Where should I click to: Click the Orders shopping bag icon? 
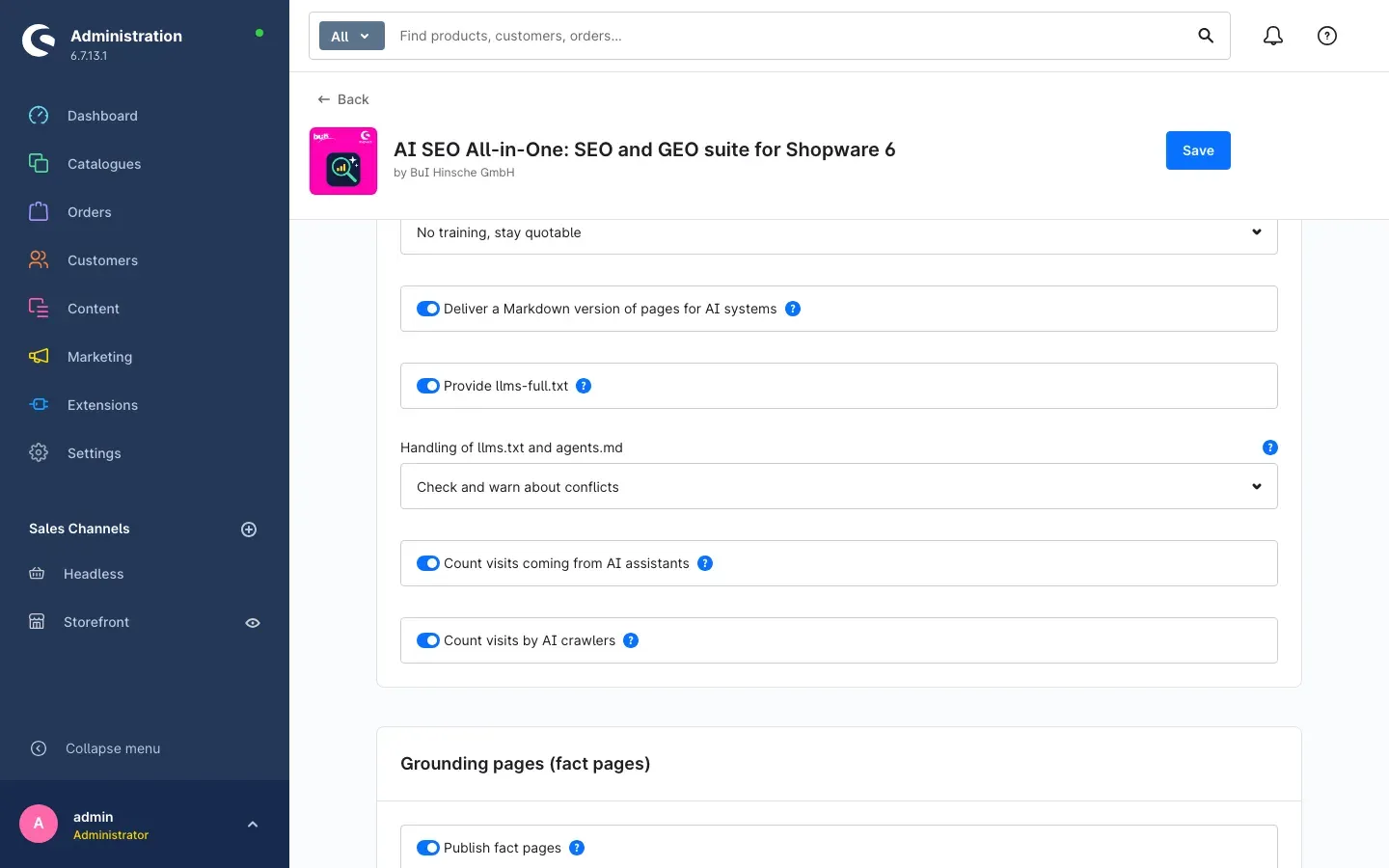pos(39,212)
